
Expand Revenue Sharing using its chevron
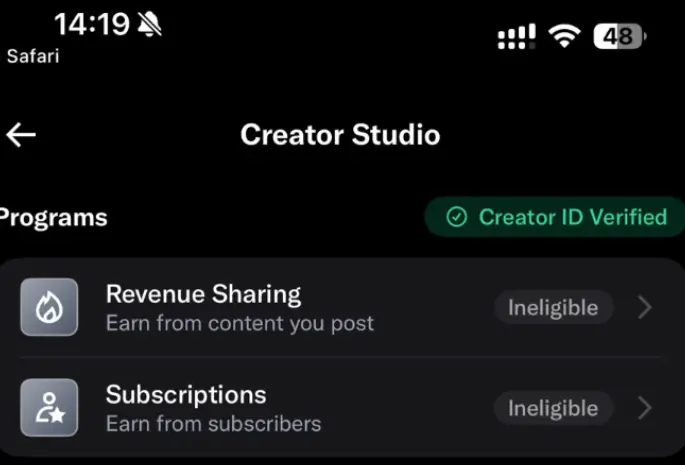[645, 308]
